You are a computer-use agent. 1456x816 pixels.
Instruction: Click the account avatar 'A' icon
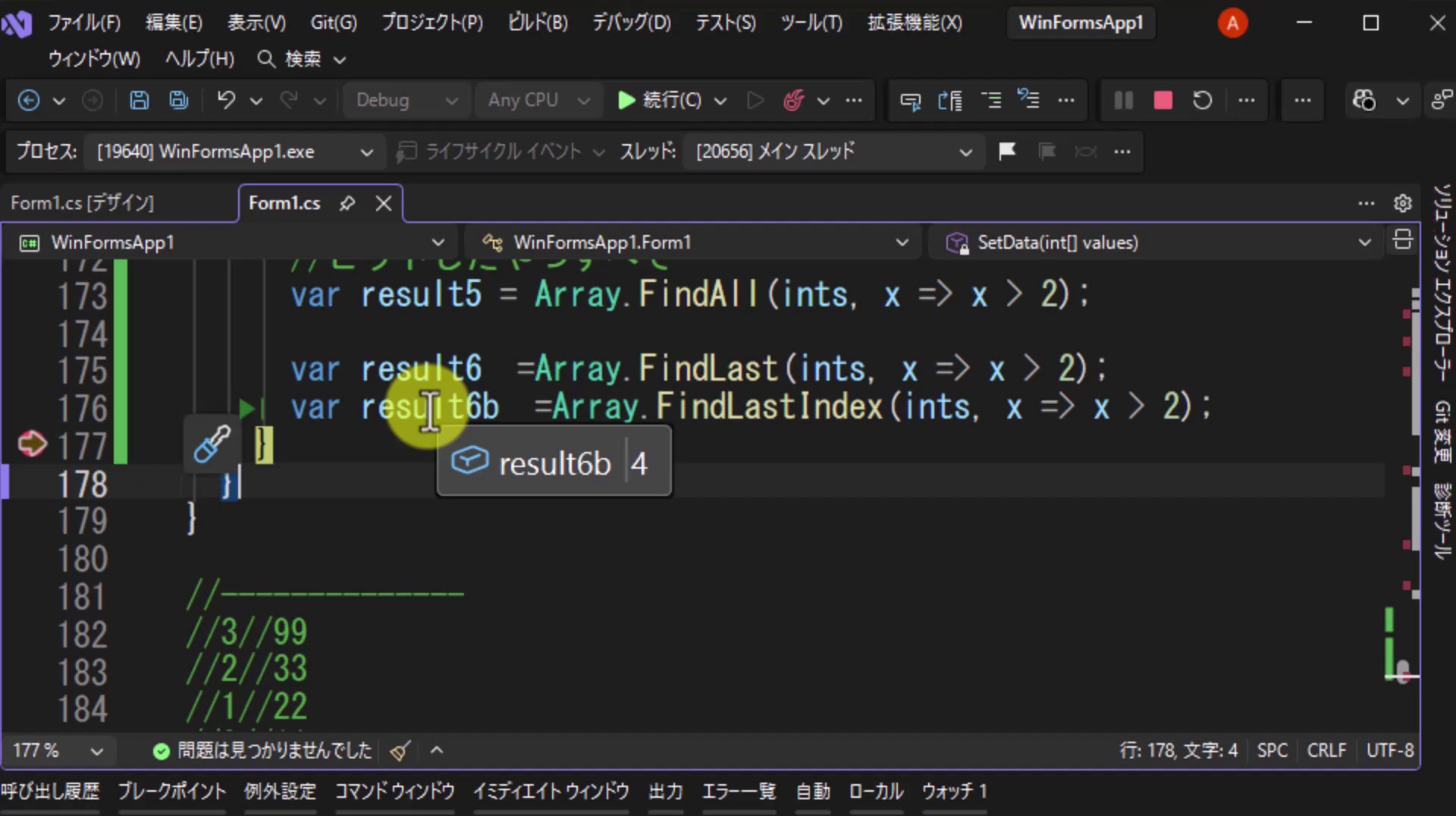(x=1232, y=23)
